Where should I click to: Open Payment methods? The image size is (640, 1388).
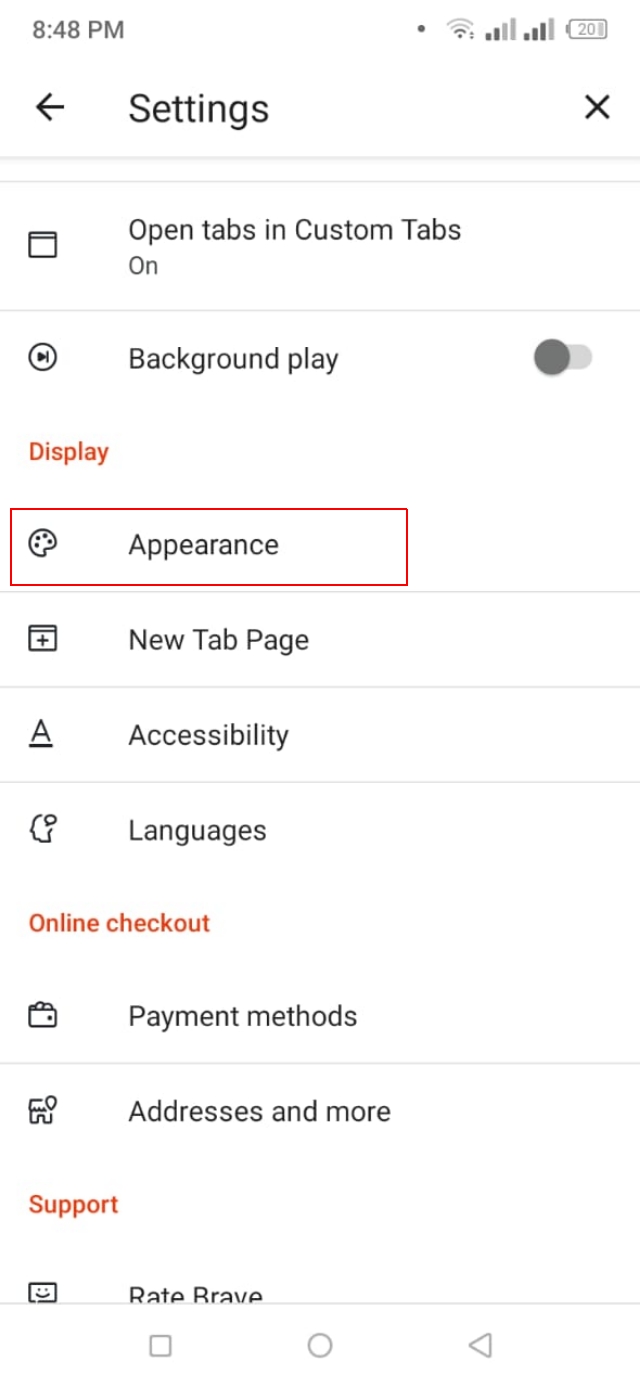tap(242, 1015)
